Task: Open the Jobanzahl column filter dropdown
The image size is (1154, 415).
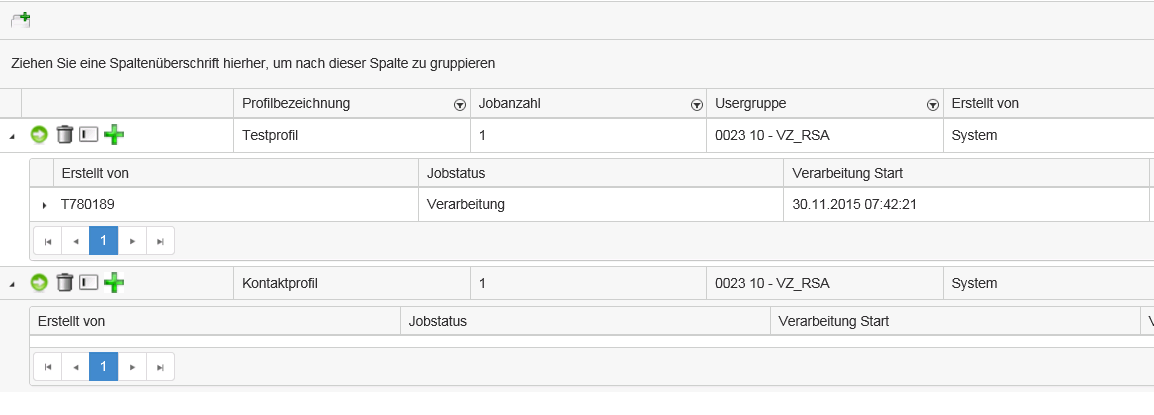Action: 696,104
